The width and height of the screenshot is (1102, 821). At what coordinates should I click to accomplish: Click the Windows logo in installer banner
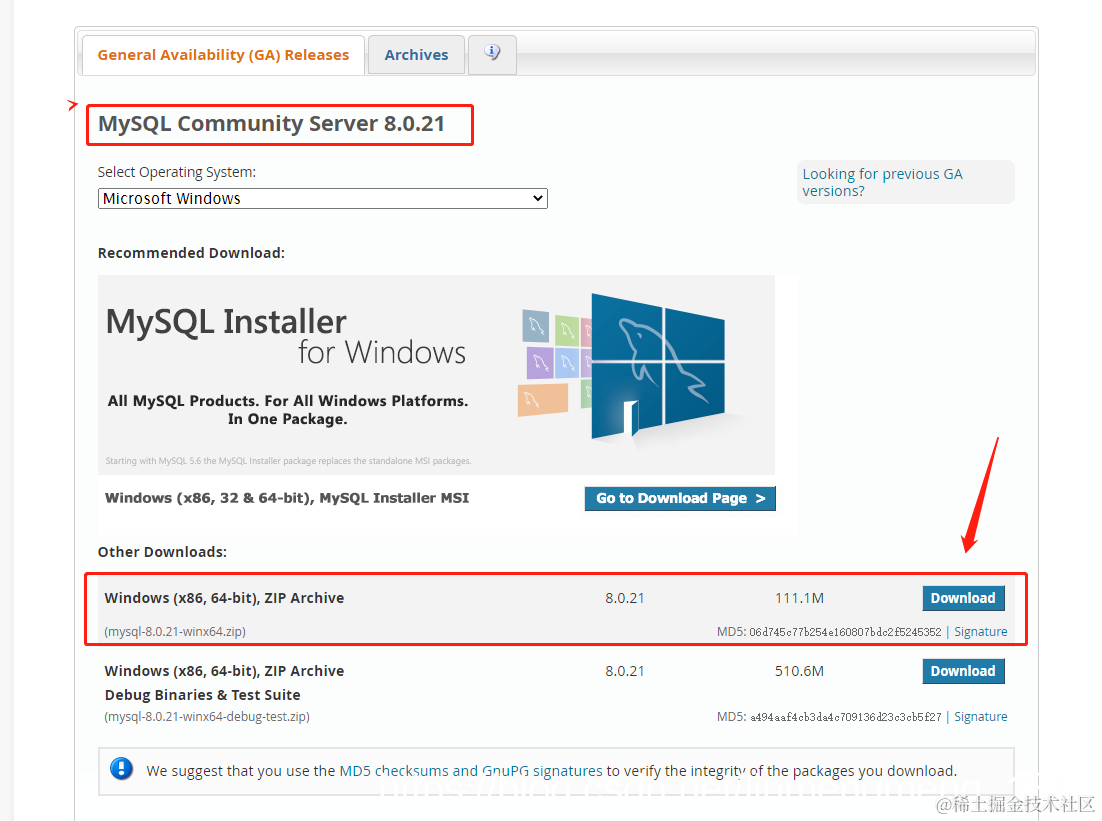(x=657, y=366)
